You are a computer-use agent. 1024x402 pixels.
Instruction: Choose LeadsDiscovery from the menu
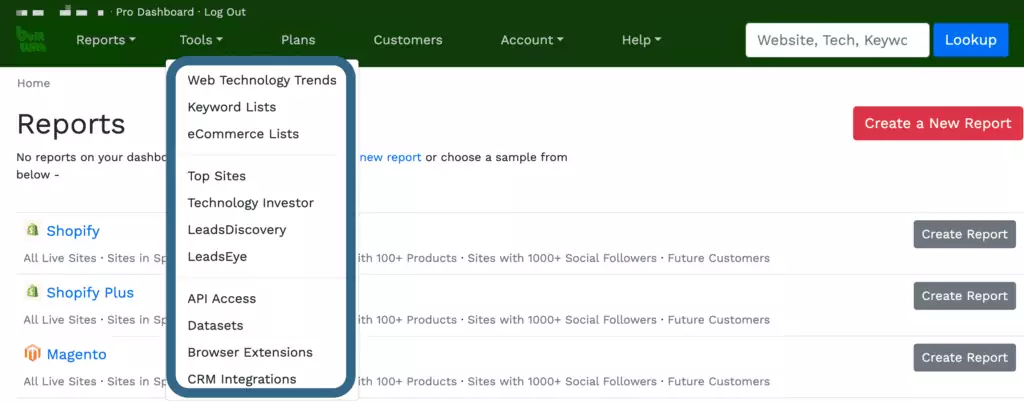(x=237, y=230)
